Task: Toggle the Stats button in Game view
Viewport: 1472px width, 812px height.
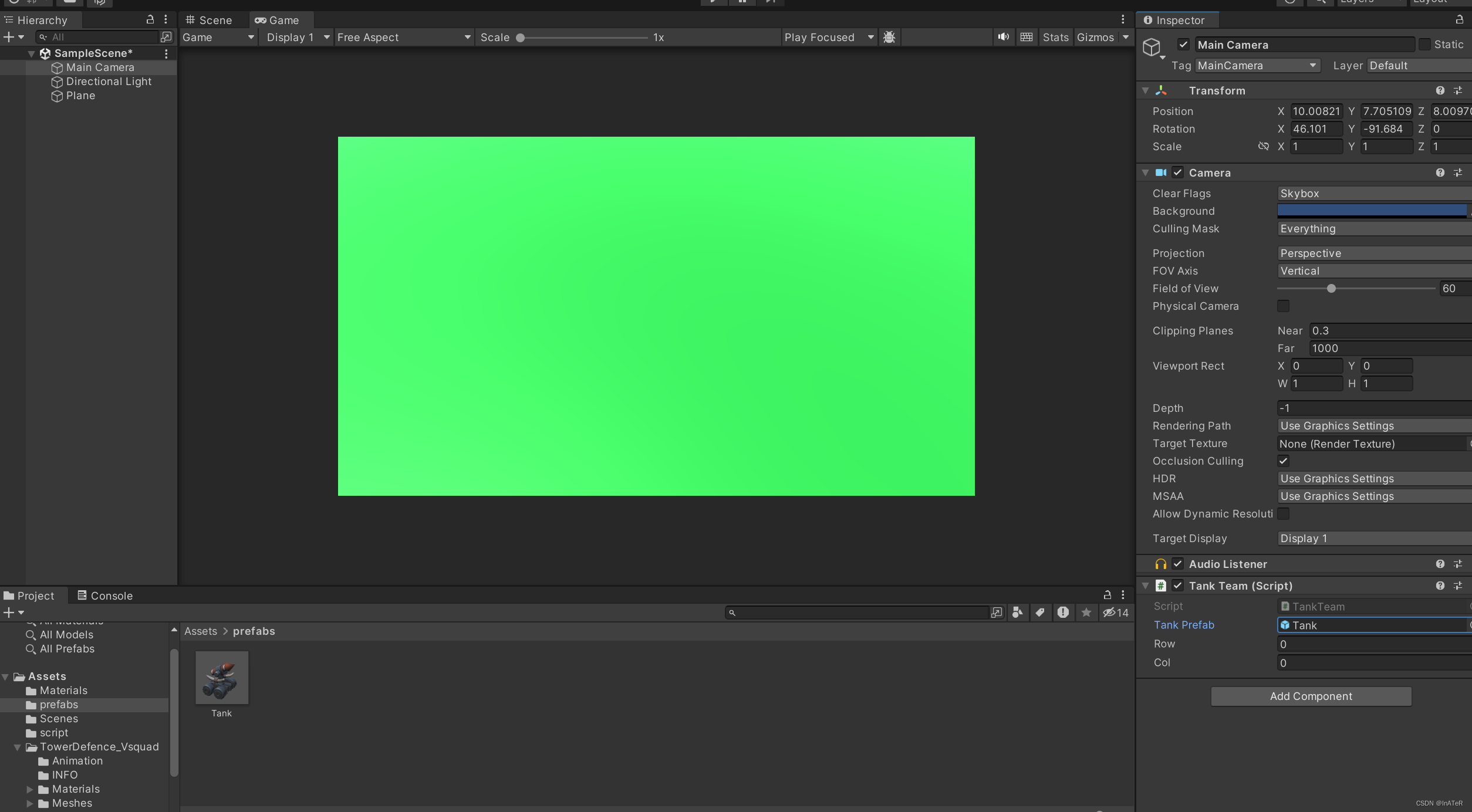Action: click(x=1055, y=37)
